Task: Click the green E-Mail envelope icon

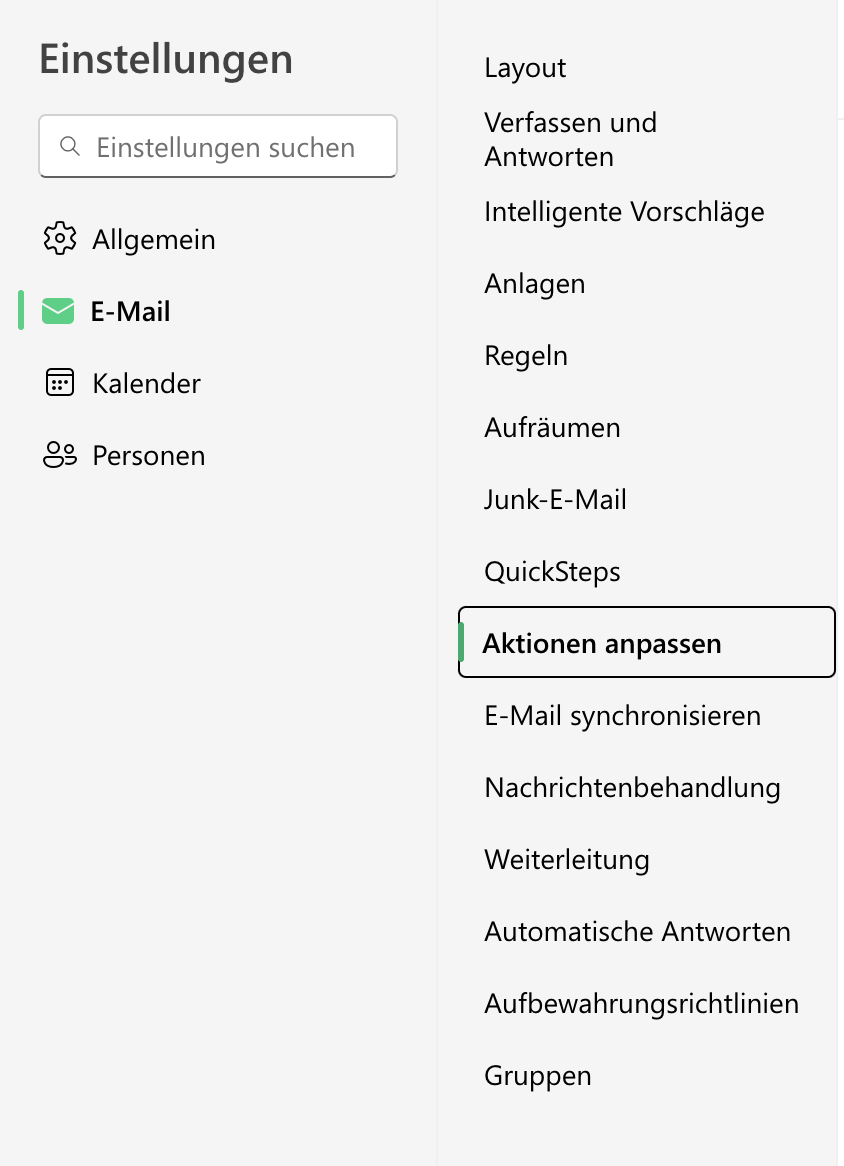Action: point(58,312)
